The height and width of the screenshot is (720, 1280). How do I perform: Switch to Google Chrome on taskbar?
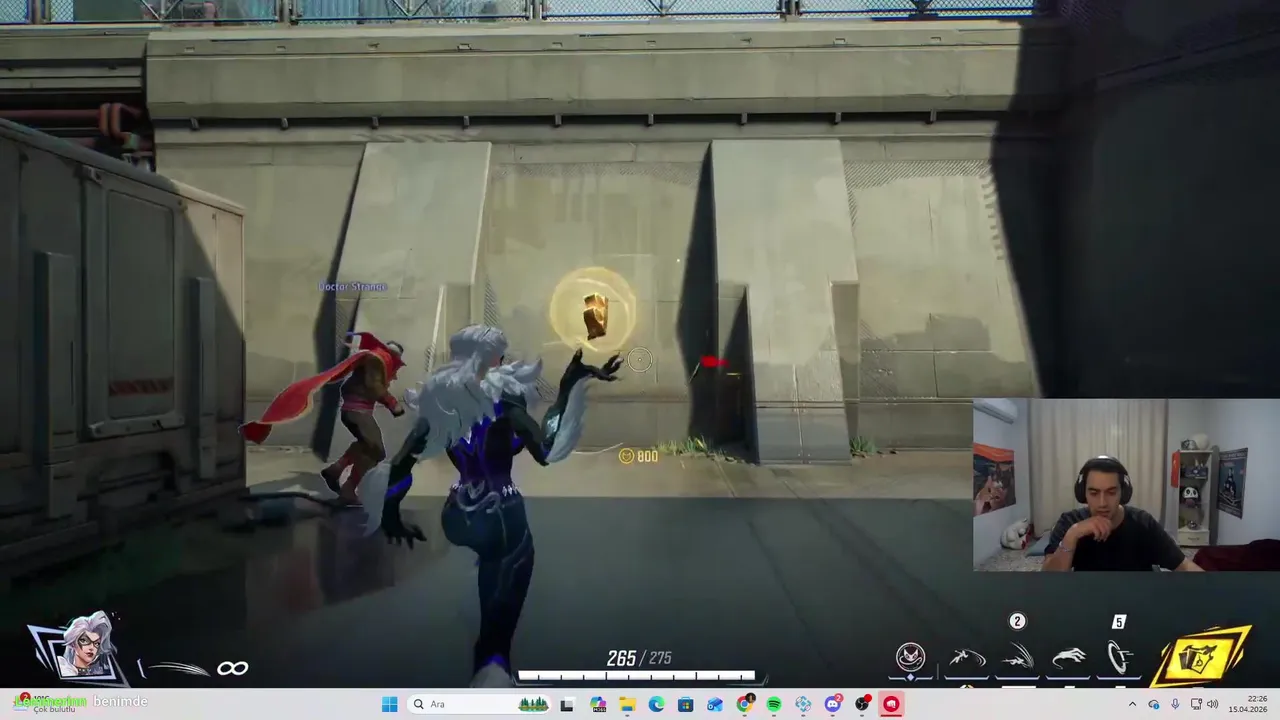(745, 704)
